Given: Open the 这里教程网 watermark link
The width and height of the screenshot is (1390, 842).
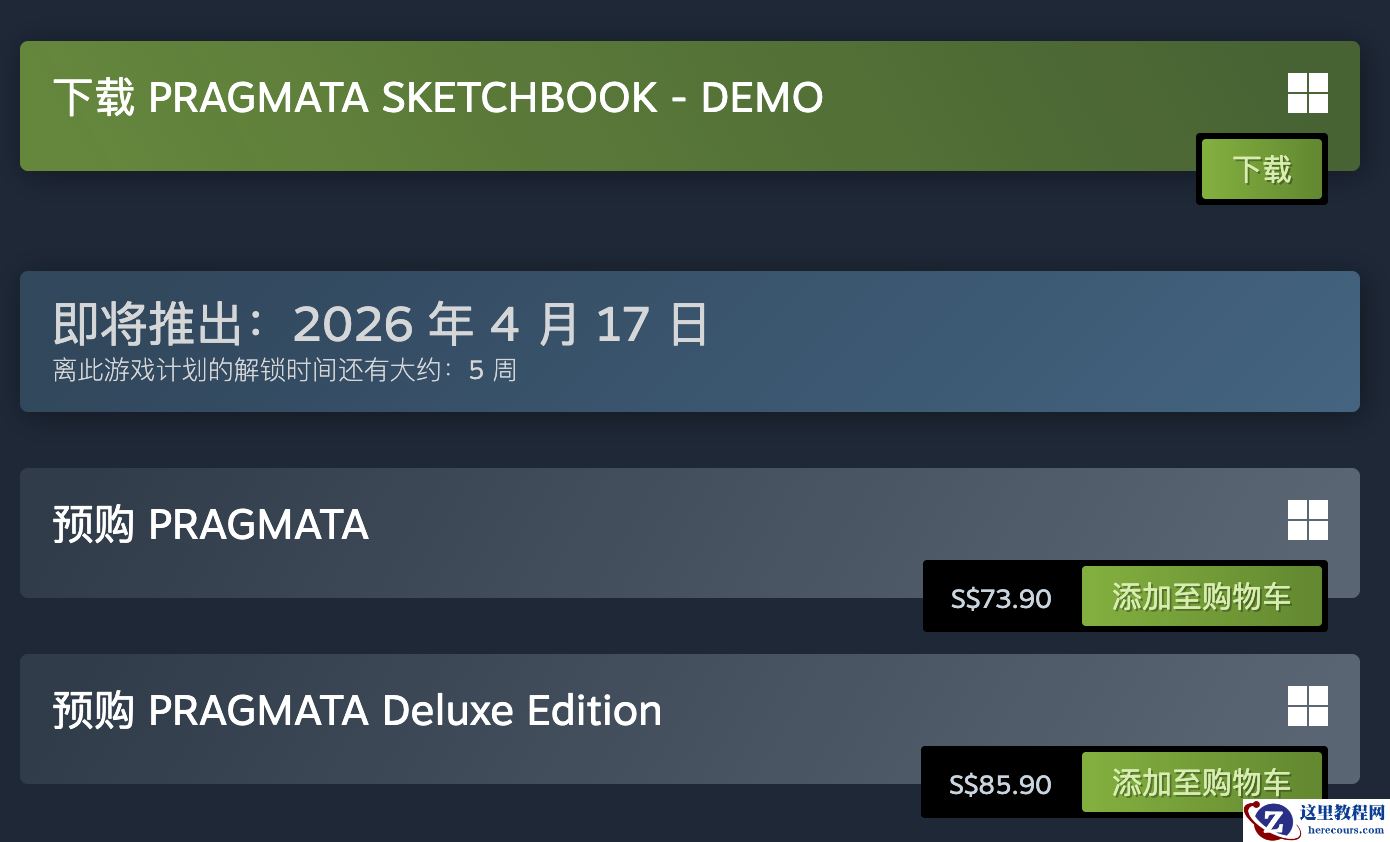Looking at the screenshot, I should (1341, 814).
